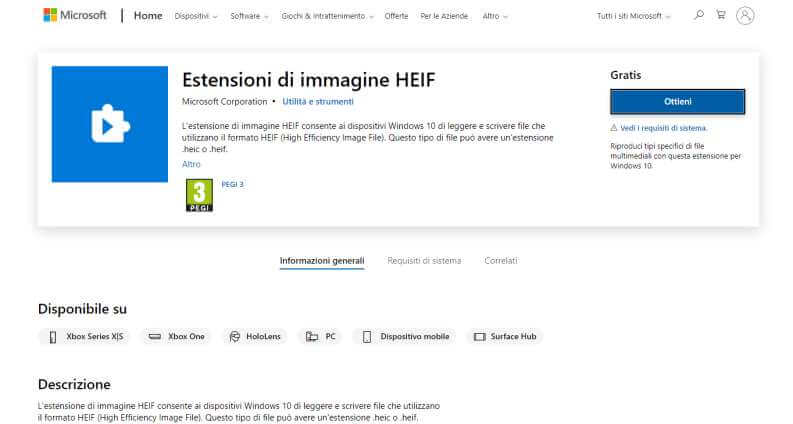Click the HEIF extension app icon
This screenshot has width=793, height=424.
pyautogui.click(x=109, y=124)
